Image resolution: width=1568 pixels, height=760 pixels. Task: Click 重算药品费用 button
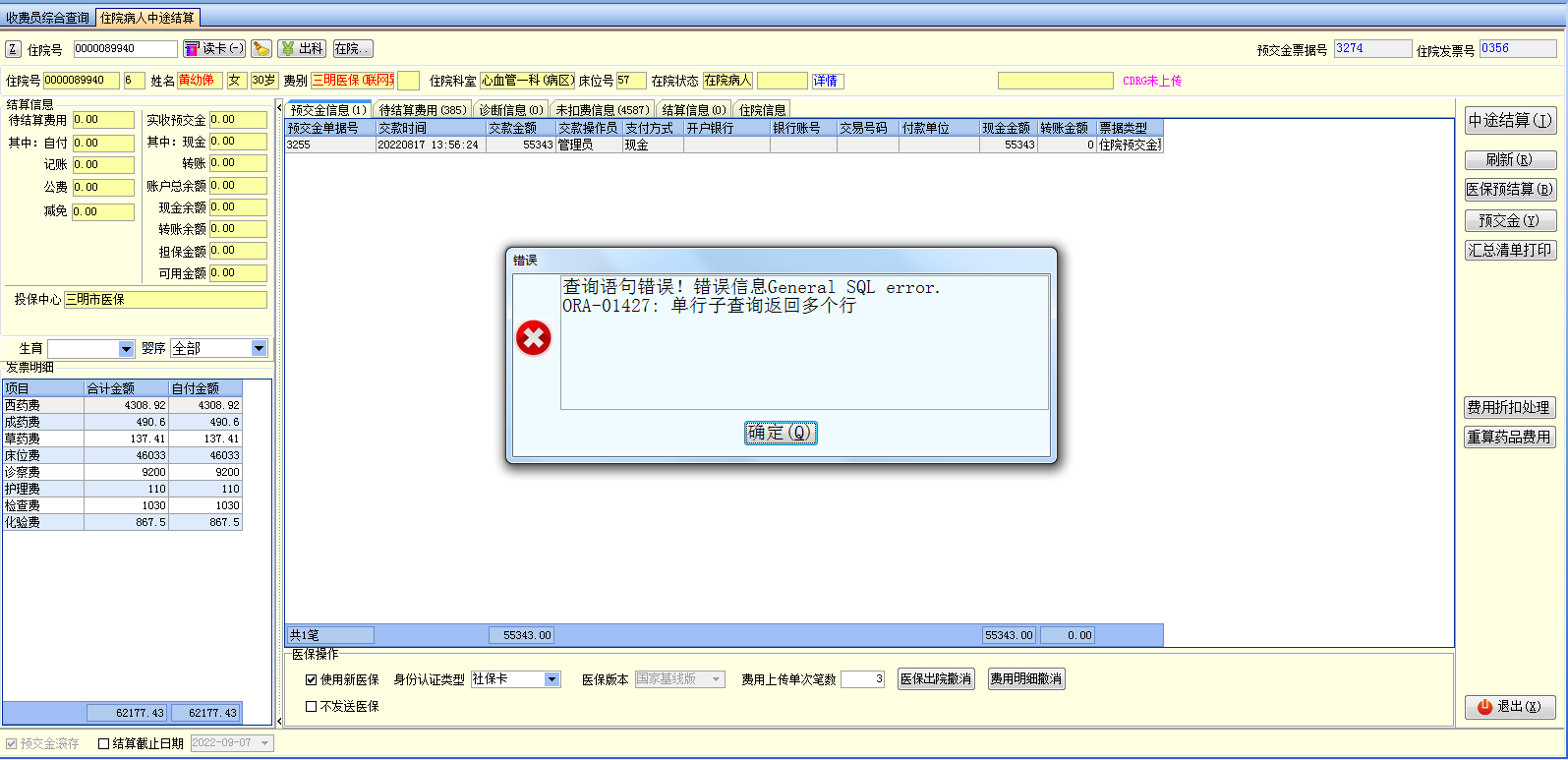pos(1510,437)
